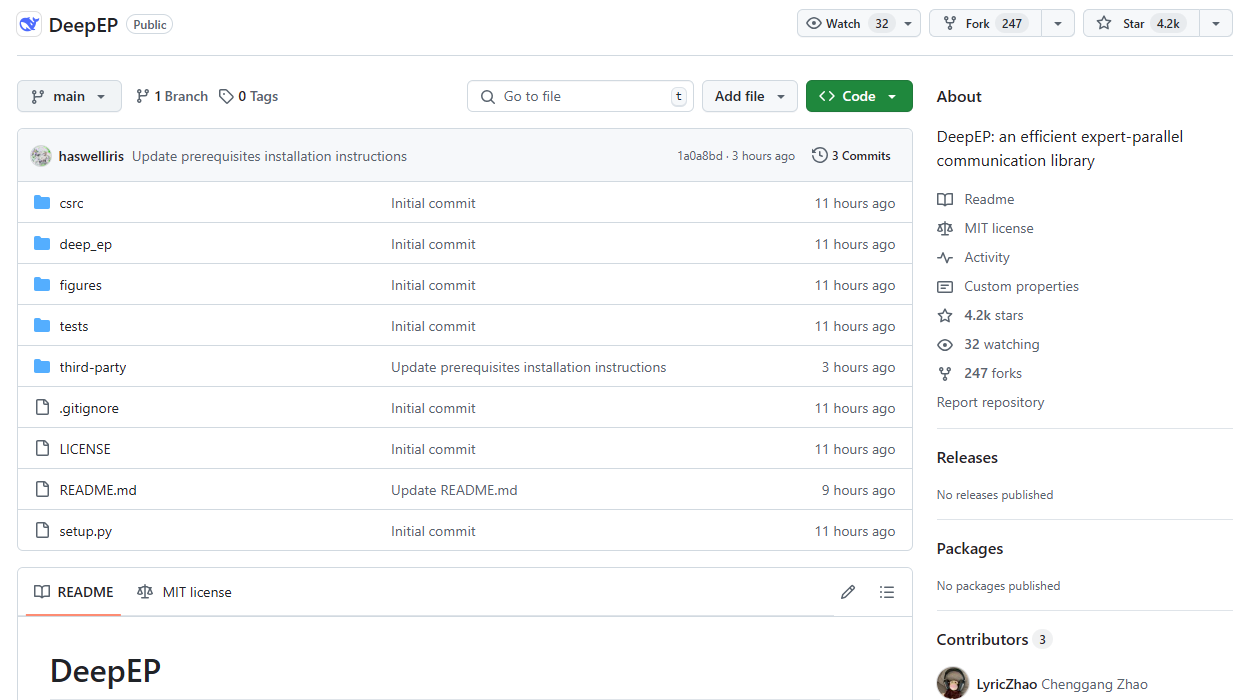Open the Packages section heading link

tap(970, 548)
